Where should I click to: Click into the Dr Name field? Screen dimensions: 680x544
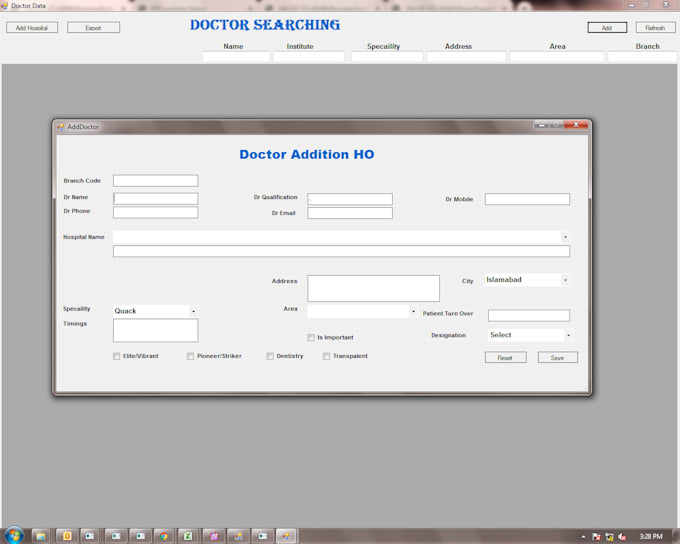tap(155, 199)
